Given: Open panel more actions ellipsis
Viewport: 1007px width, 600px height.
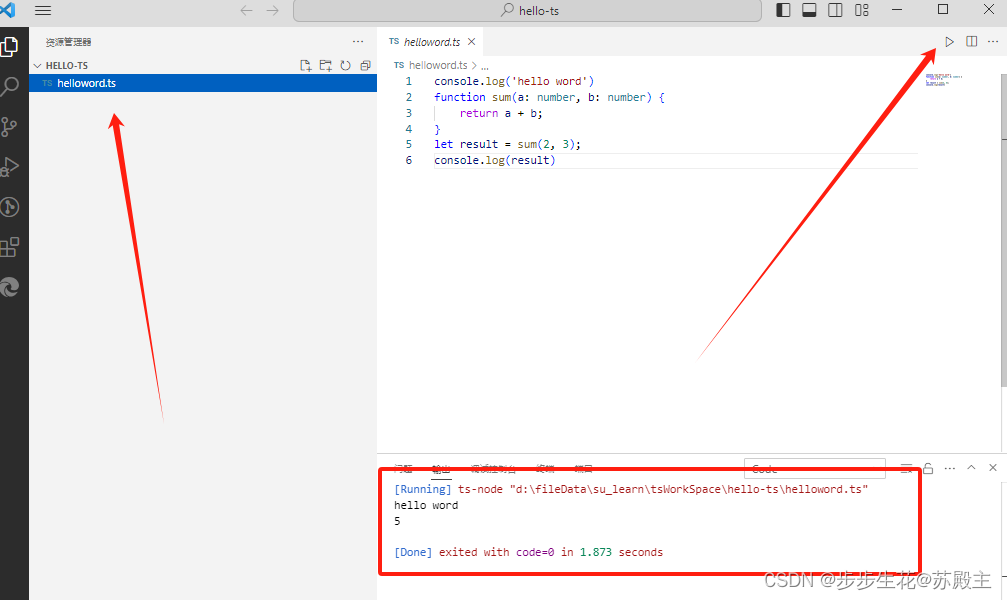Looking at the screenshot, I should 950,468.
